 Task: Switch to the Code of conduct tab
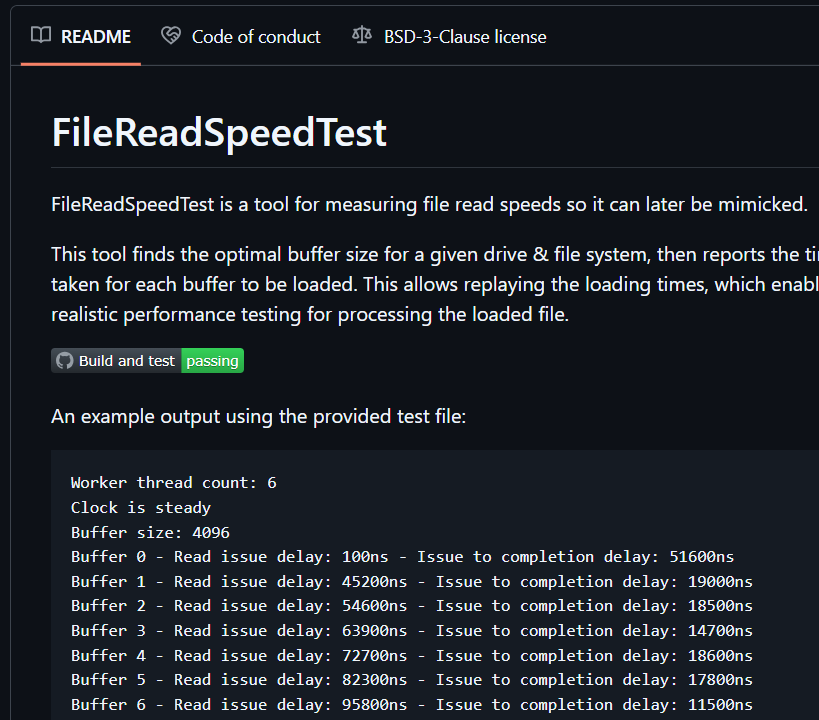point(256,37)
